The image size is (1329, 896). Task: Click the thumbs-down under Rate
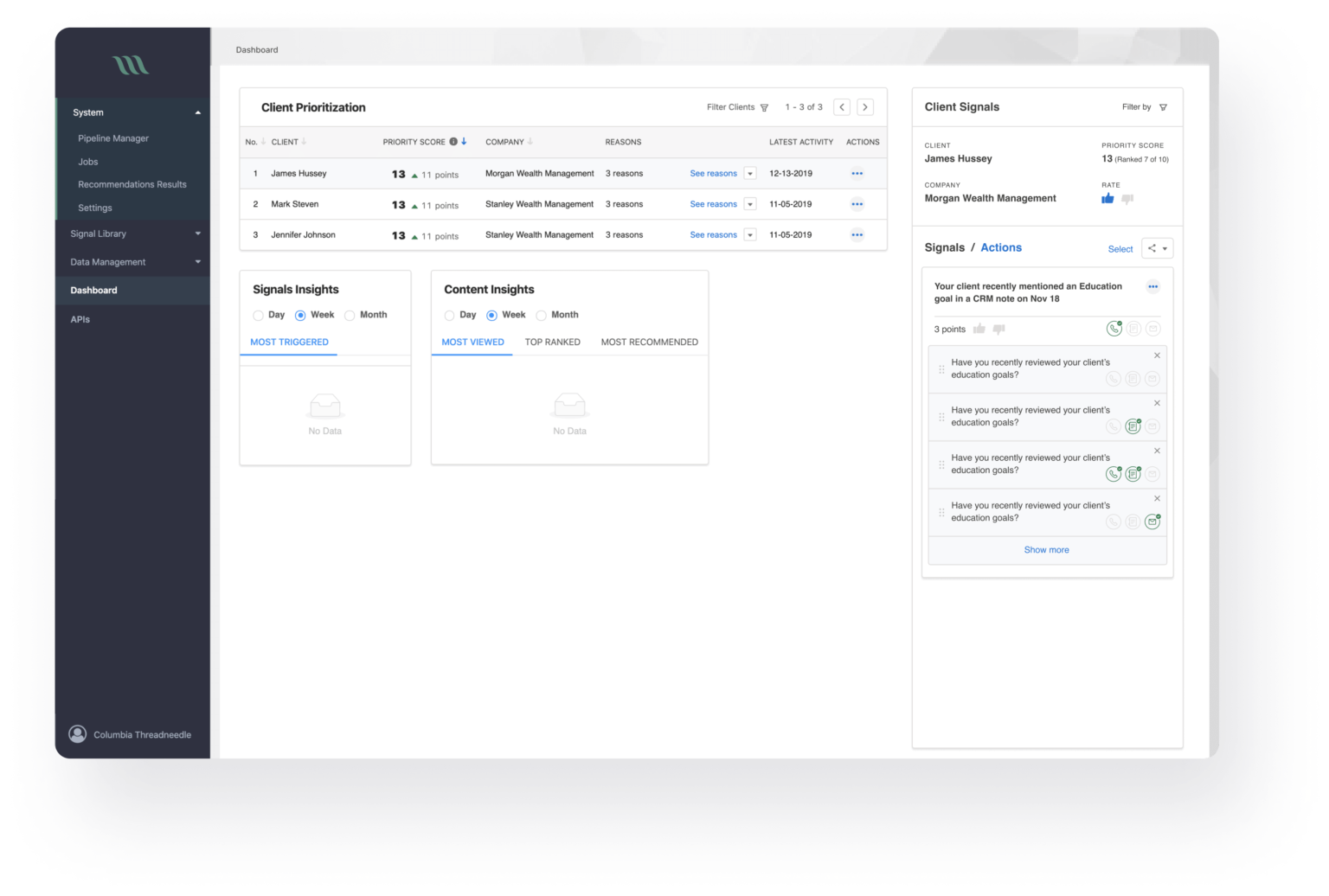click(x=1127, y=199)
